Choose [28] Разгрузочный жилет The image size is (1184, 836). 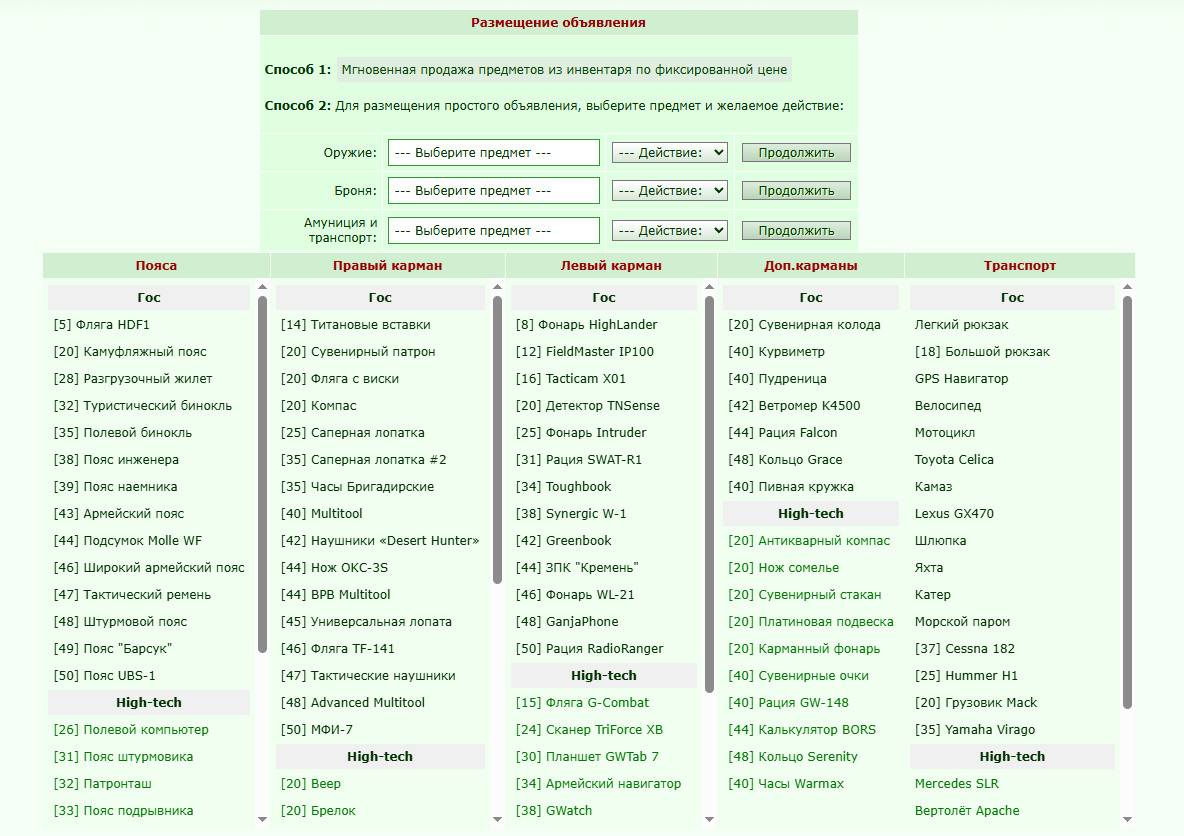click(x=133, y=379)
